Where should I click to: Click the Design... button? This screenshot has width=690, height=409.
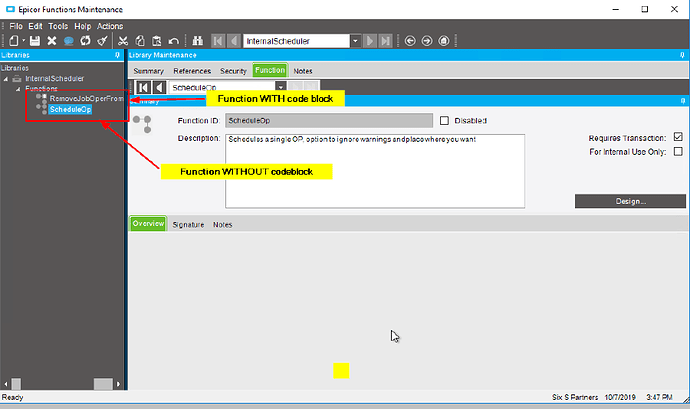(630, 201)
